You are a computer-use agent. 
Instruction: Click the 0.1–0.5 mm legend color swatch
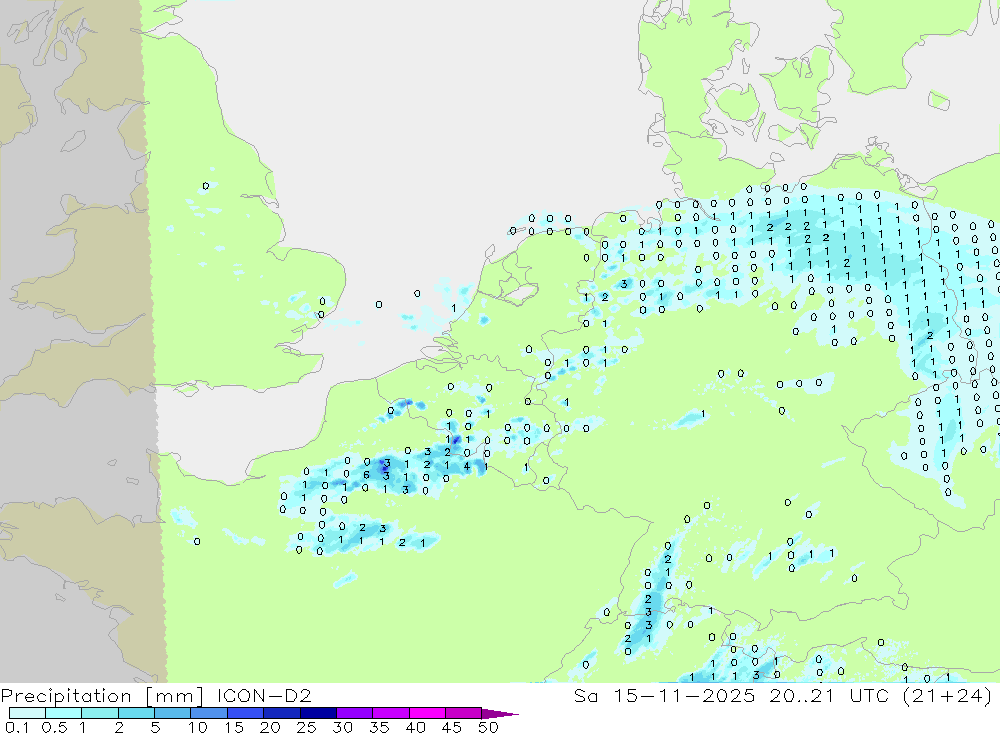[27, 713]
